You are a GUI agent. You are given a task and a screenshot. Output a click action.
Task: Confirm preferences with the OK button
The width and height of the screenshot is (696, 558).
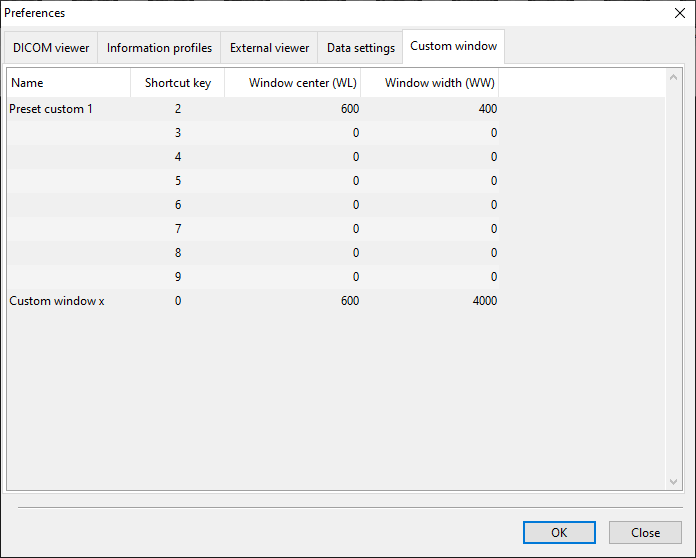click(559, 532)
